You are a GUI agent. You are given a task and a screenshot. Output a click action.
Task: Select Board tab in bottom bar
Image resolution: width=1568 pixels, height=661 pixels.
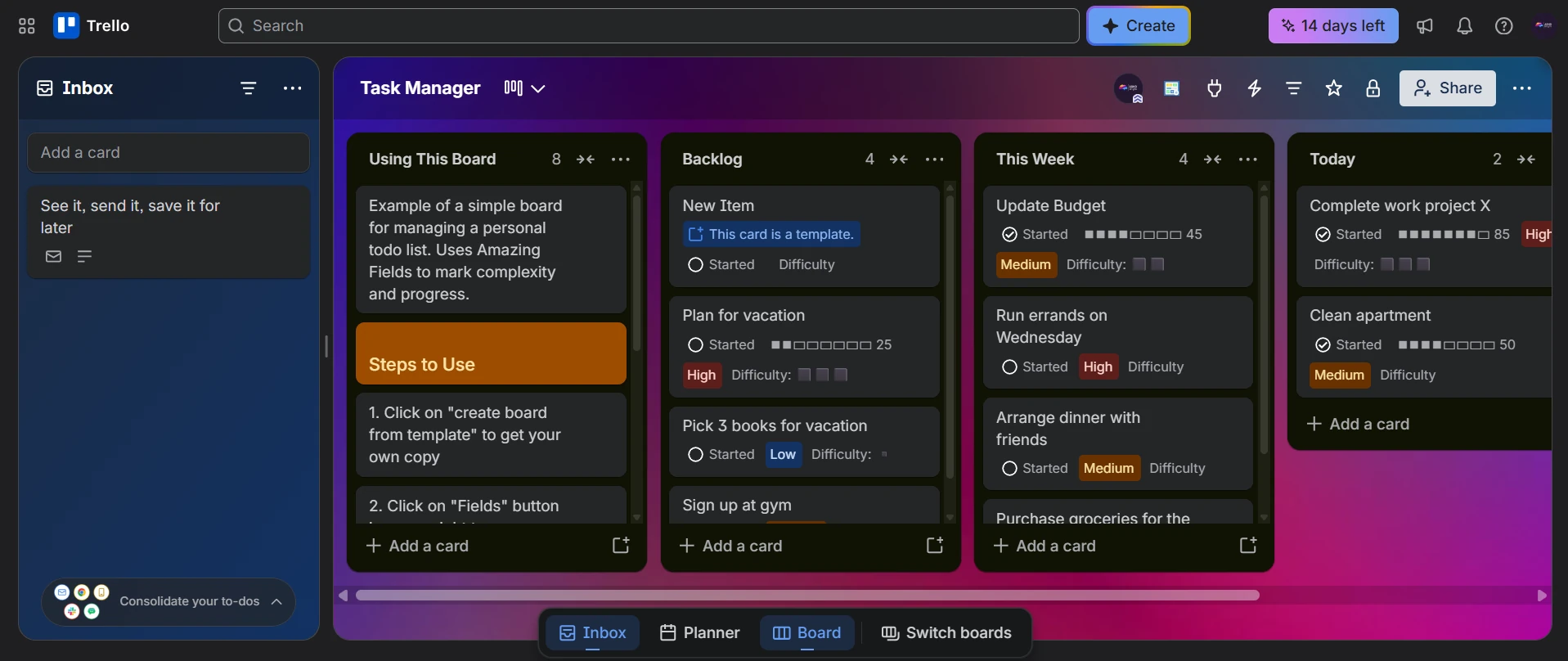[807, 633]
